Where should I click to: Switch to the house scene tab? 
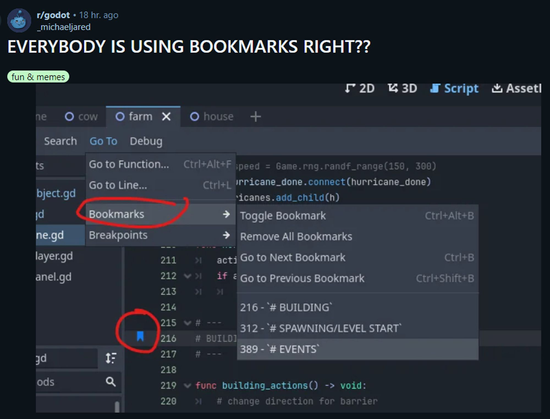212,116
